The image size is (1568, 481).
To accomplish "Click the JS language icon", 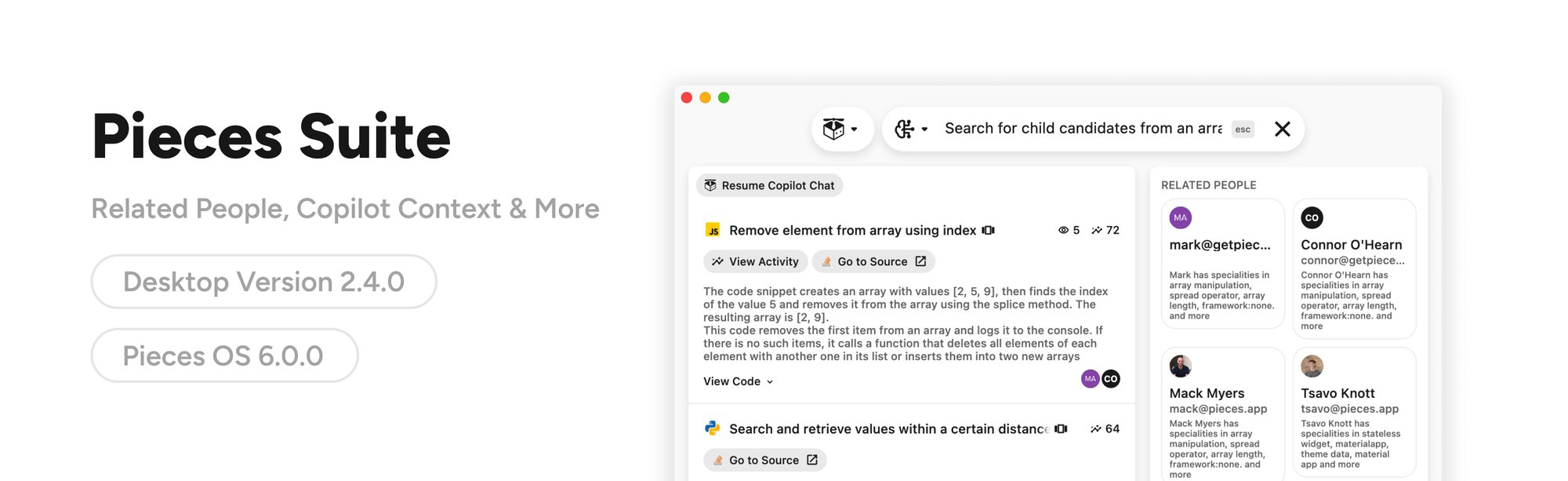I will point(713,231).
